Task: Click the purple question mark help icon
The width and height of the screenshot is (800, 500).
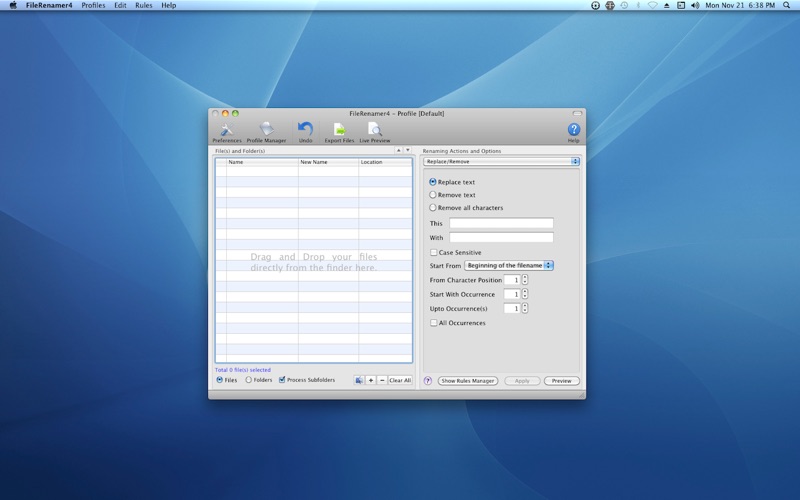Action: [428, 381]
